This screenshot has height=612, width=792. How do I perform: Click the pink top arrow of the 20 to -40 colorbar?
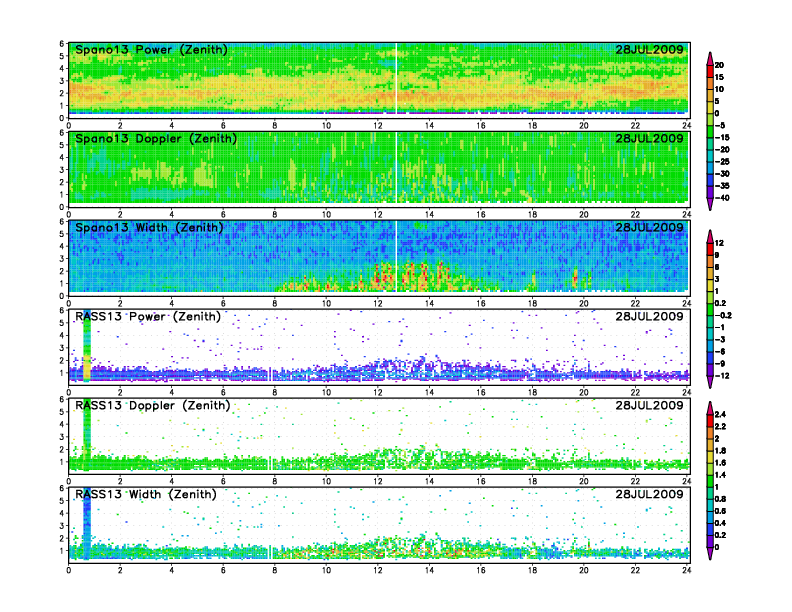tap(710, 58)
